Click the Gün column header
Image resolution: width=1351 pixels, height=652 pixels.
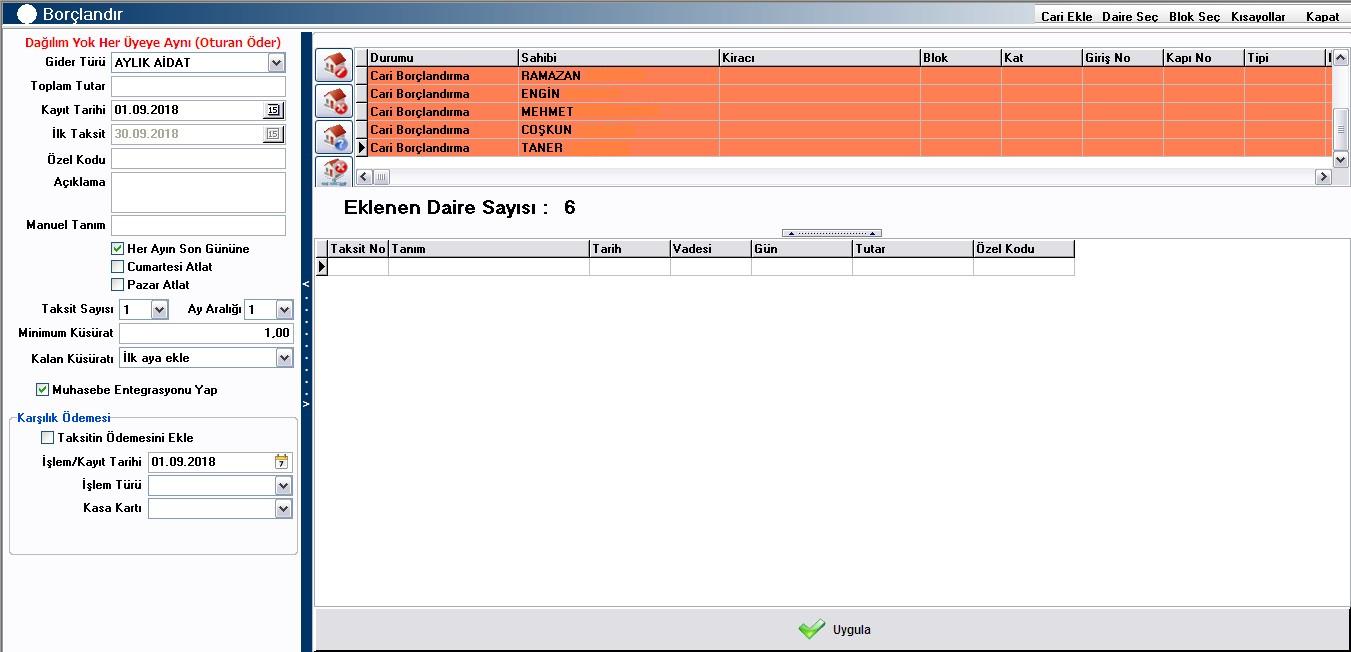pos(802,249)
